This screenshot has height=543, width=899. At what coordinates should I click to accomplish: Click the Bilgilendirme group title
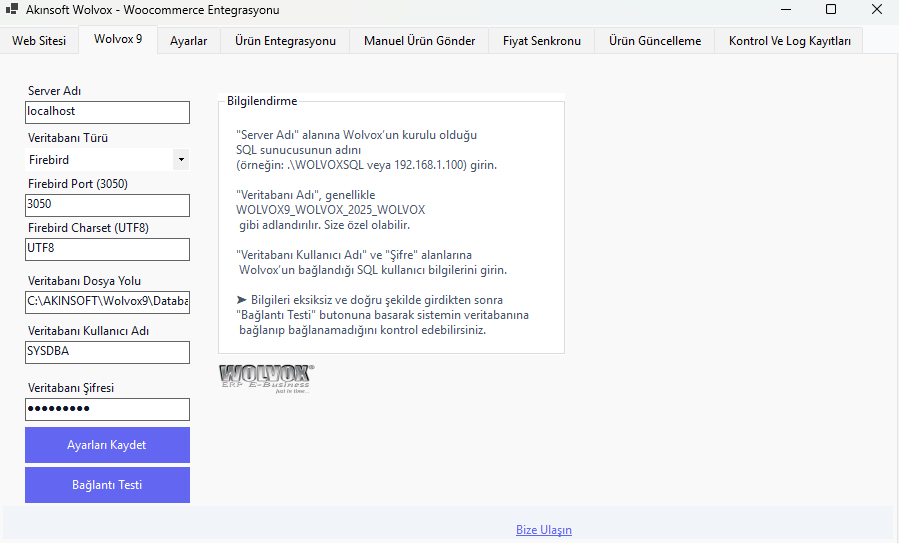point(262,101)
